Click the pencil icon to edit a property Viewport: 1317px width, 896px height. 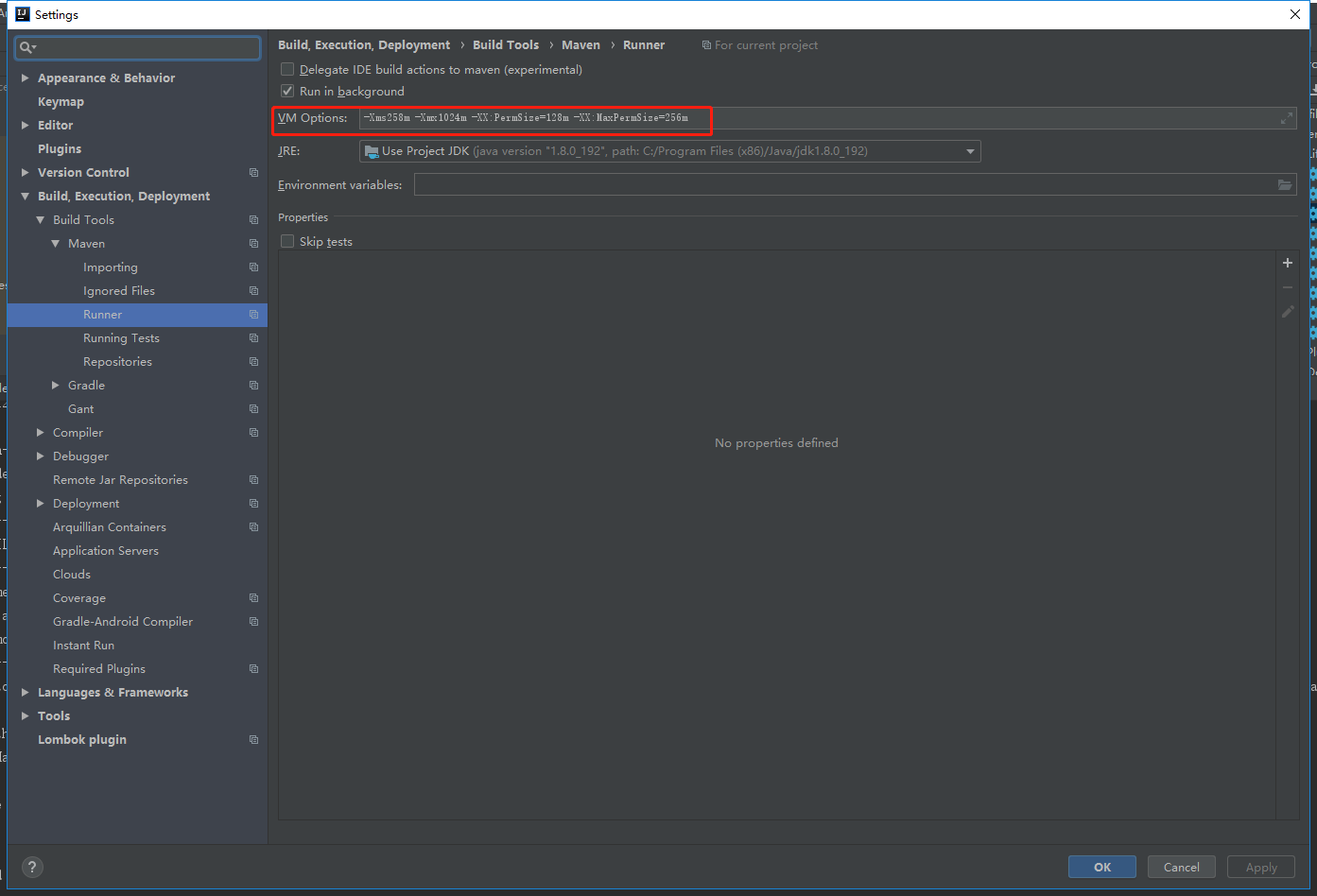coord(1287,311)
